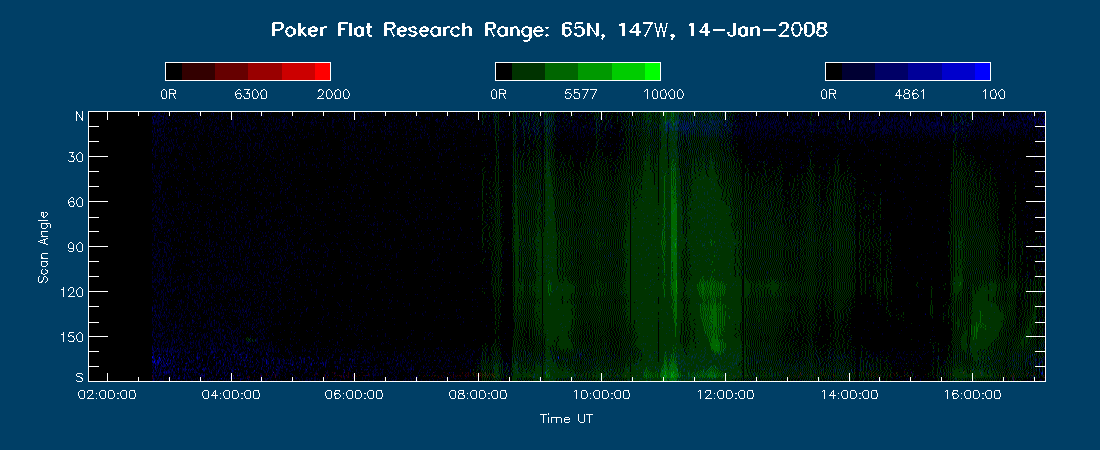Click the 100 blue scale maximum

tap(993, 95)
